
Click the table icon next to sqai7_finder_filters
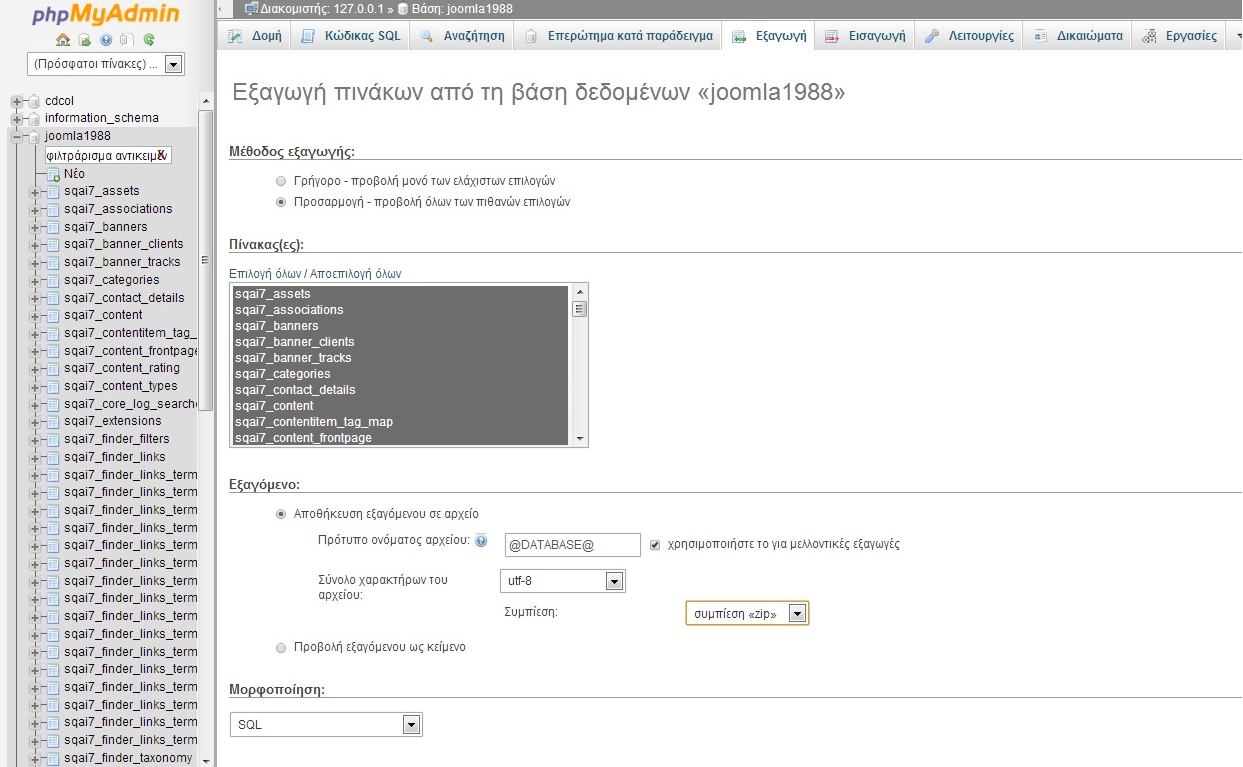click(53, 439)
